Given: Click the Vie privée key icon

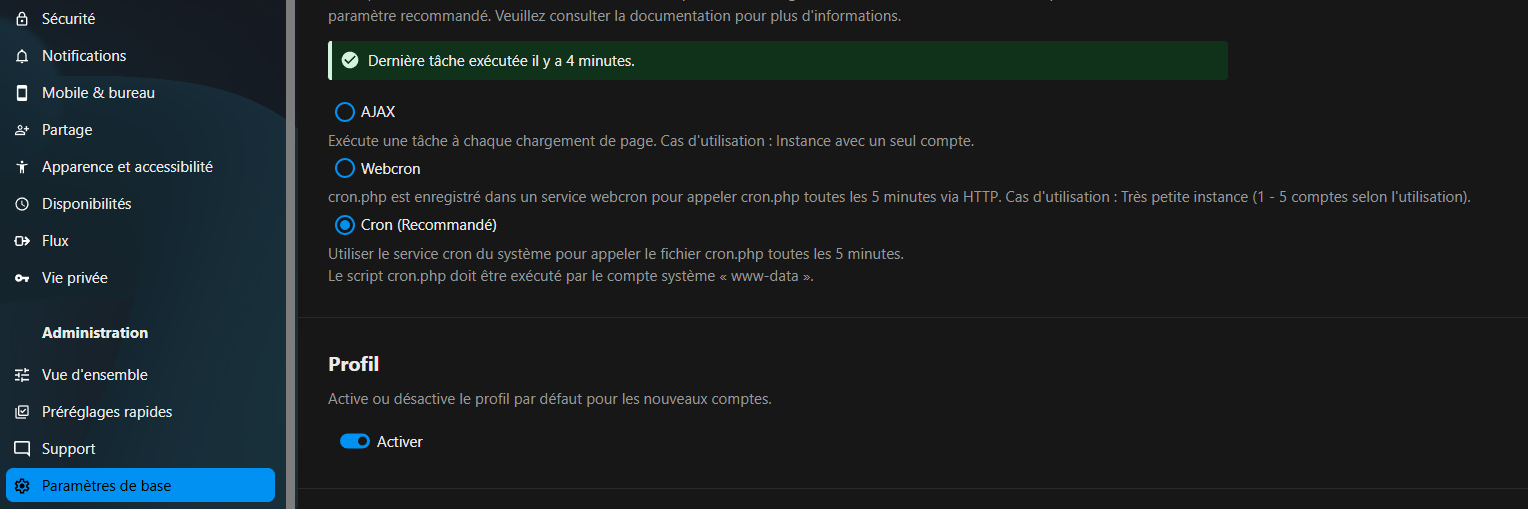Looking at the screenshot, I should pyautogui.click(x=22, y=278).
